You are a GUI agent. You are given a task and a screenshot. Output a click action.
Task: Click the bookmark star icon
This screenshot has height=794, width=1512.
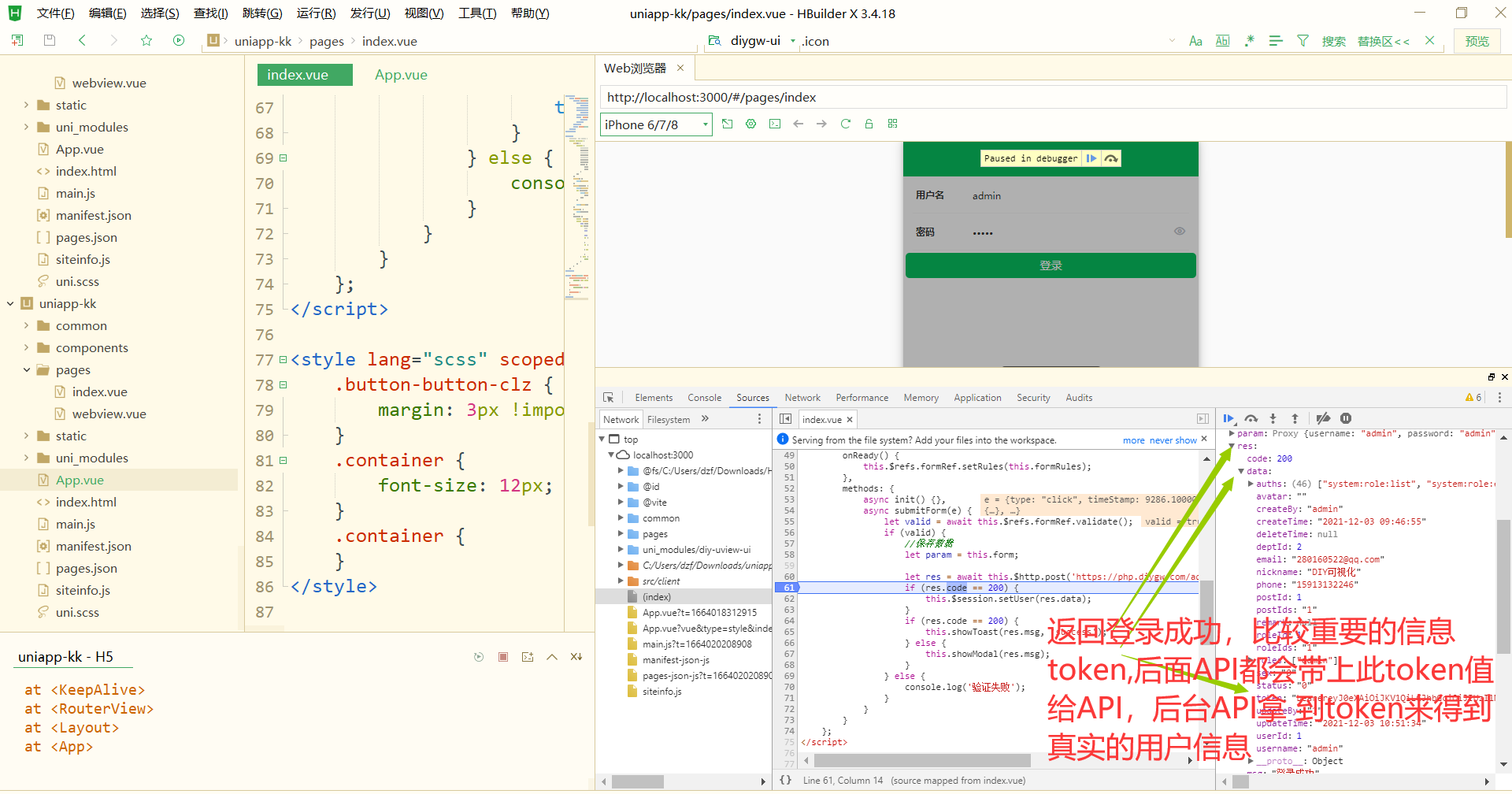tap(146, 40)
